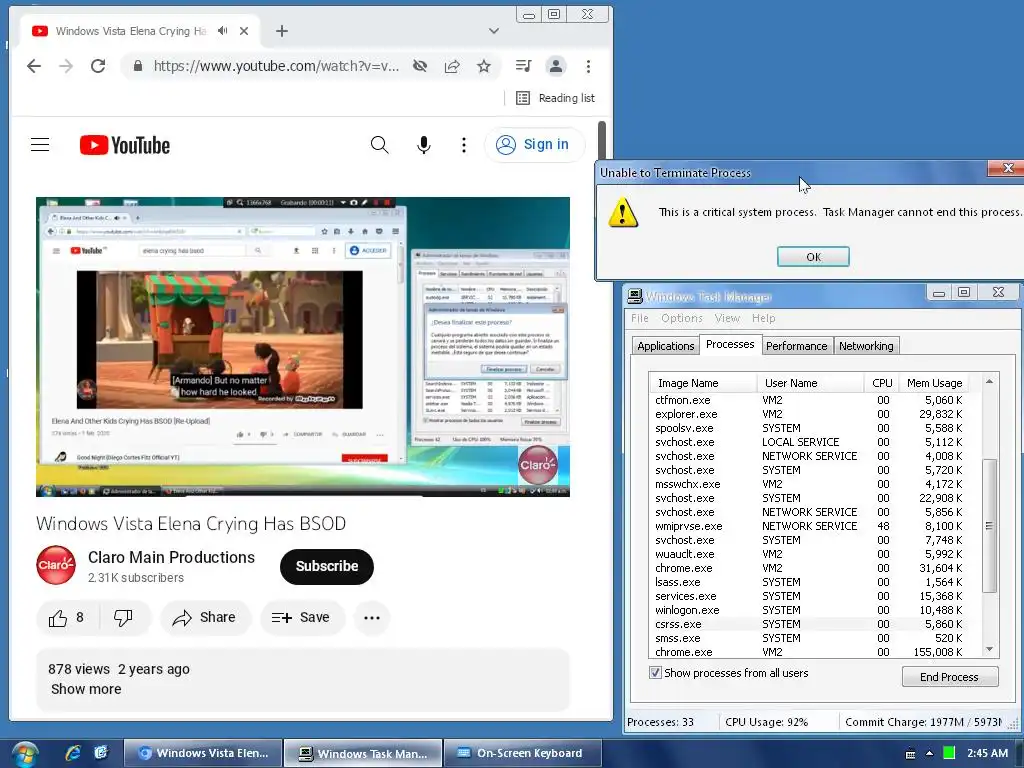The height and width of the screenshot is (768, 1024).
Task: Select the winlogon.exe process row
Action: pos(810,610)
